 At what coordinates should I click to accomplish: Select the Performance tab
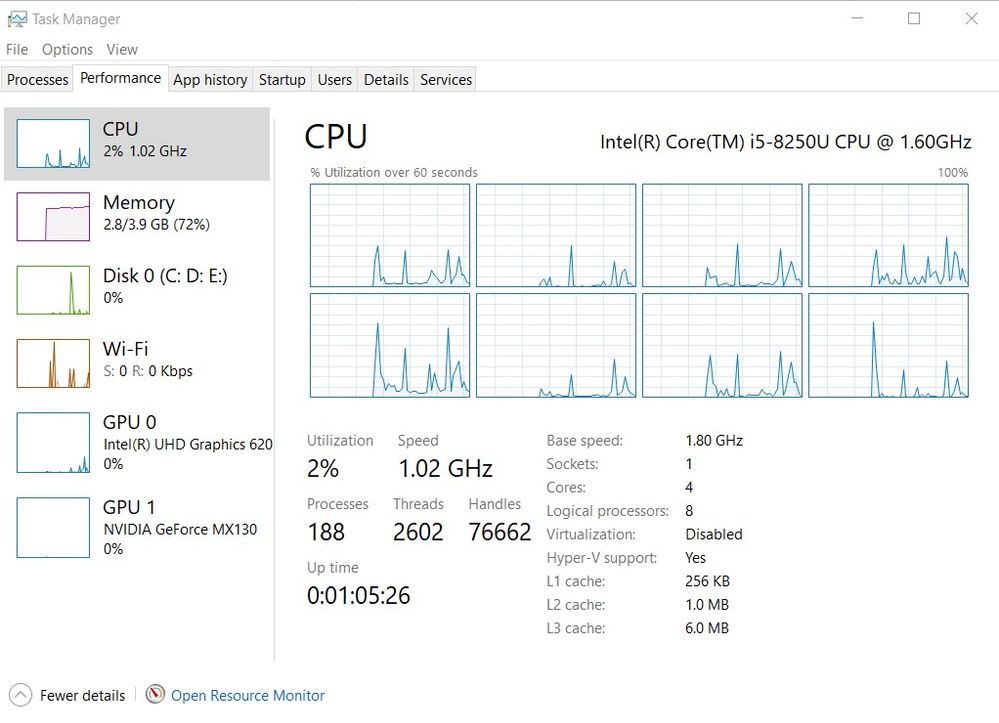tap(120, 78)
